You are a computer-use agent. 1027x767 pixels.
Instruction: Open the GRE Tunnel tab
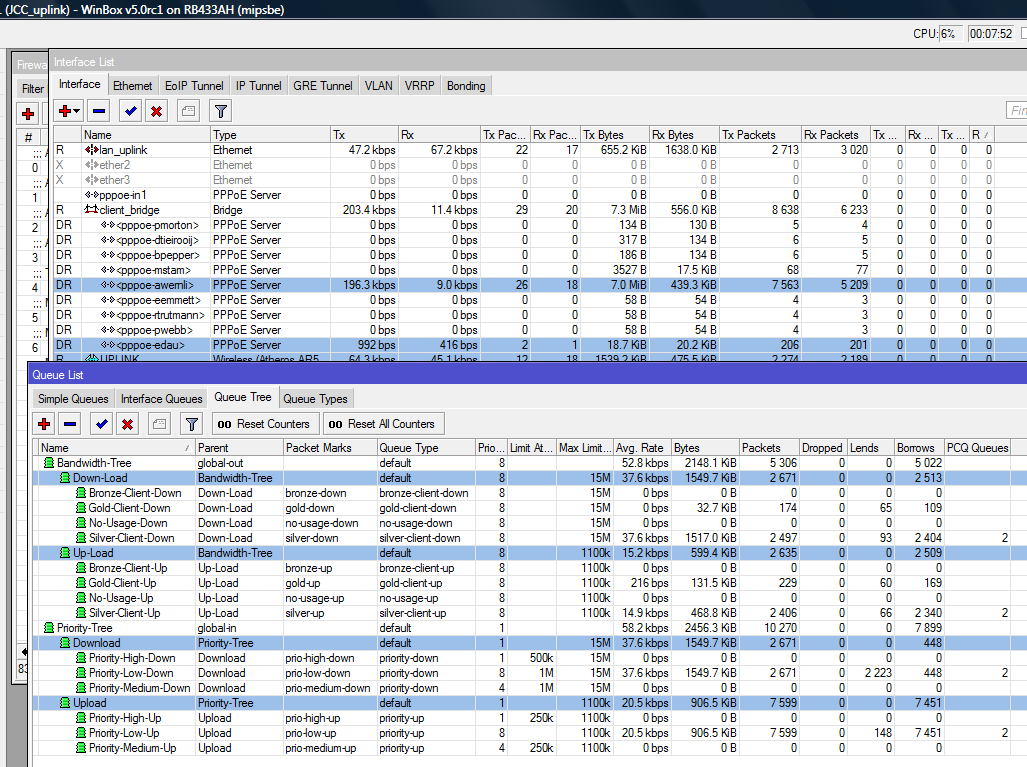tap(323, 86)
